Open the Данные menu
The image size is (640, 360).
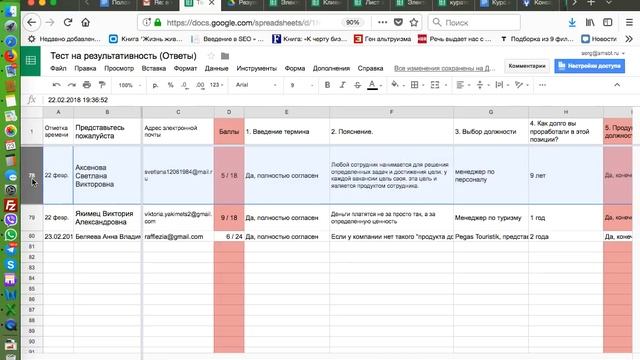(216, 68)
